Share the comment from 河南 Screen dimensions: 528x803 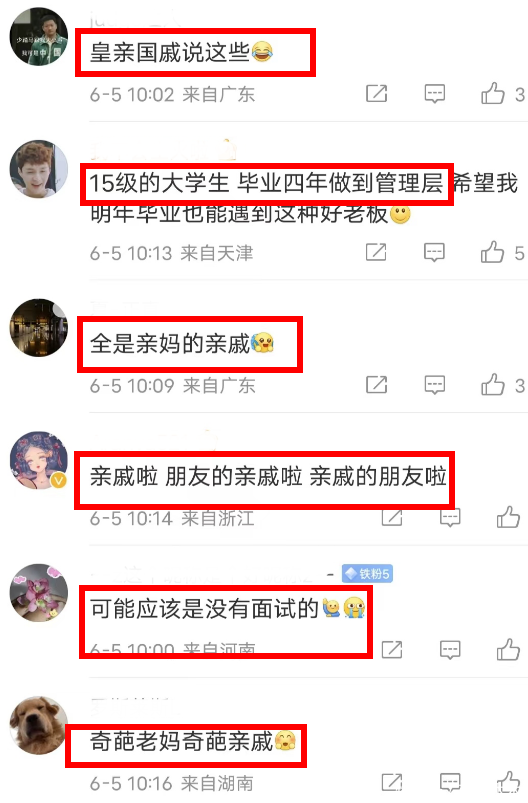click(x=392, y=650)
